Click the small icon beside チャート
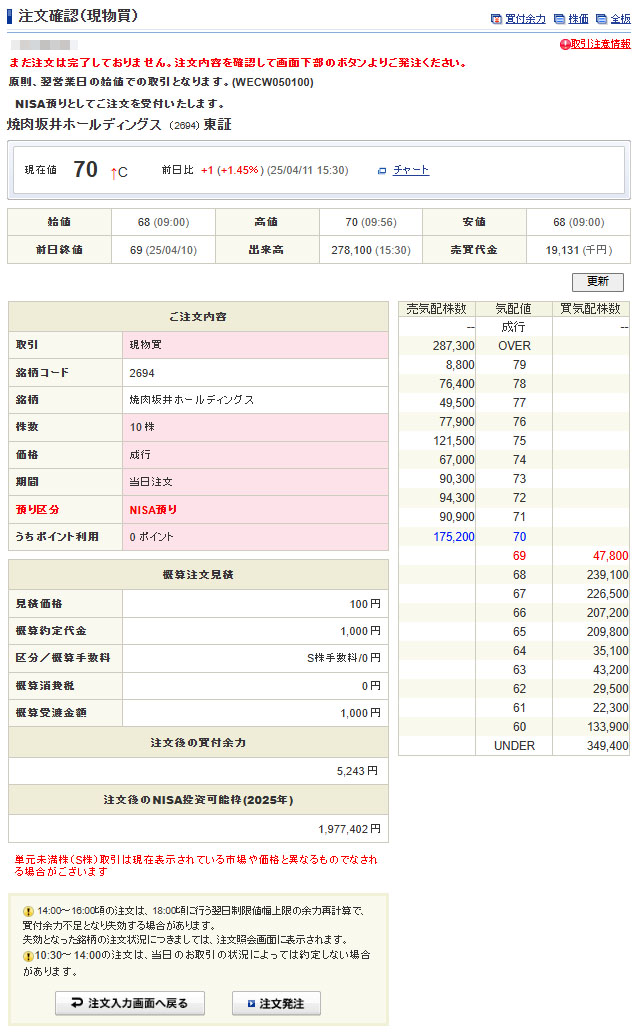 [x=381, y=171]
